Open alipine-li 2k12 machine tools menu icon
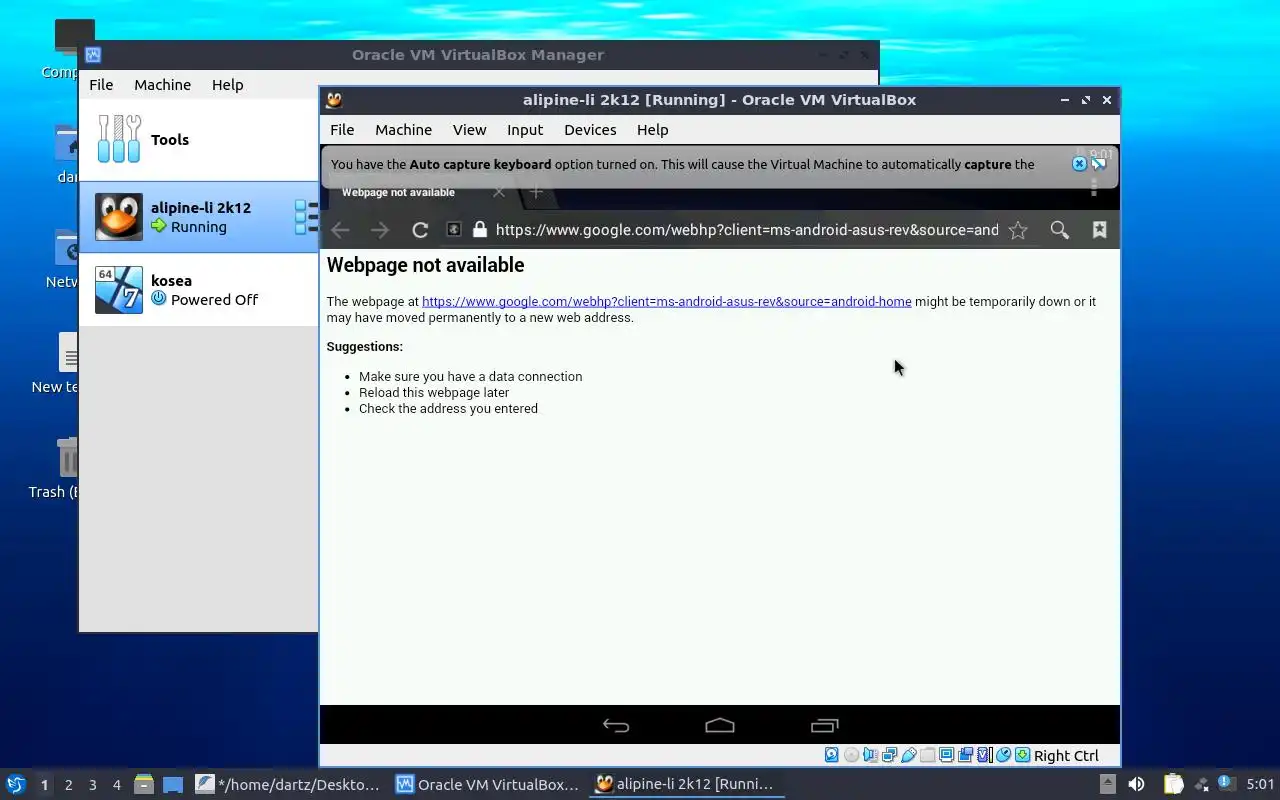 coord(305,217)
